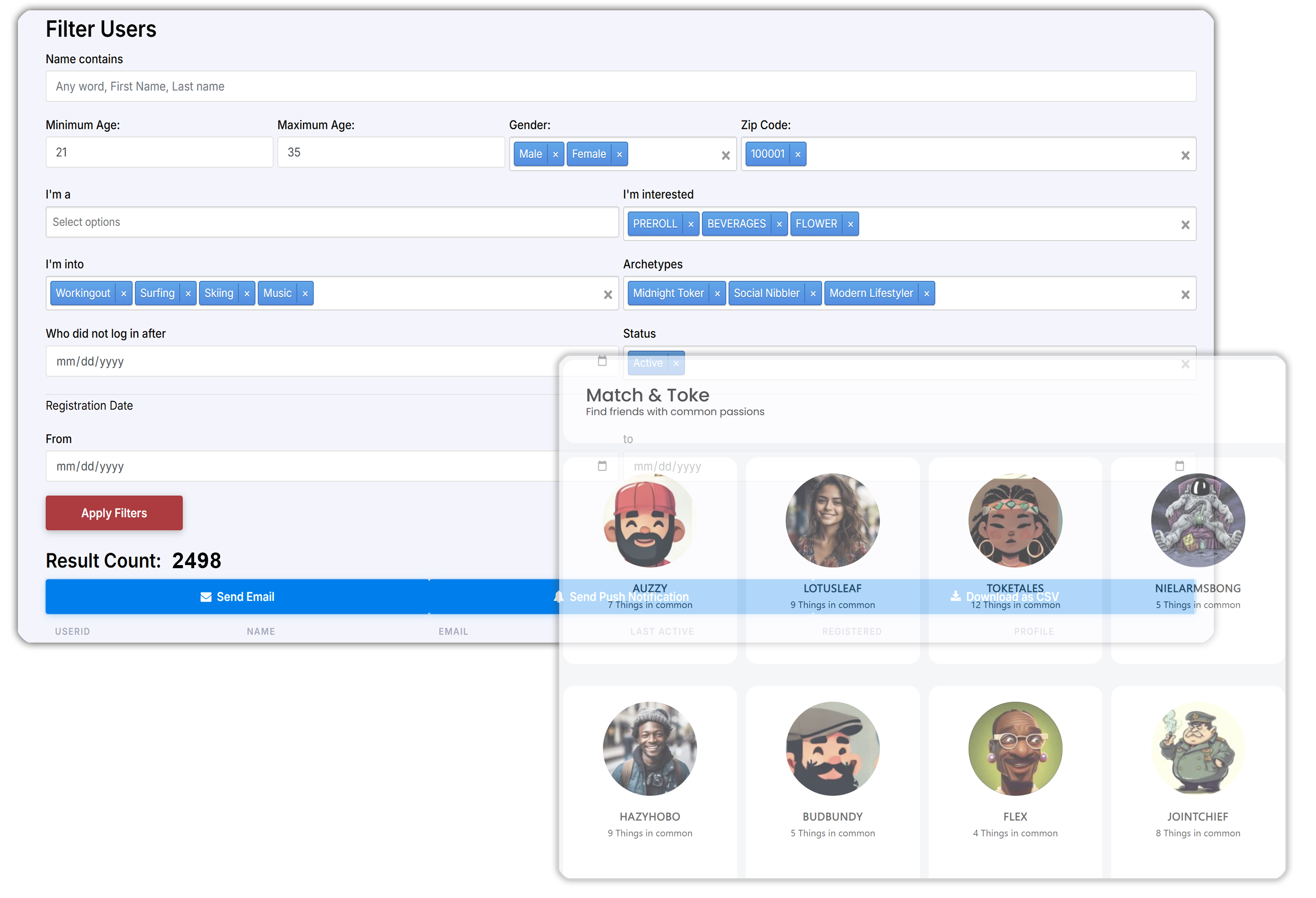The width and height of the screenshot is (1316, 898).
Task: Click the JOINTCHIEF name label
Action: pos(1198,817)
